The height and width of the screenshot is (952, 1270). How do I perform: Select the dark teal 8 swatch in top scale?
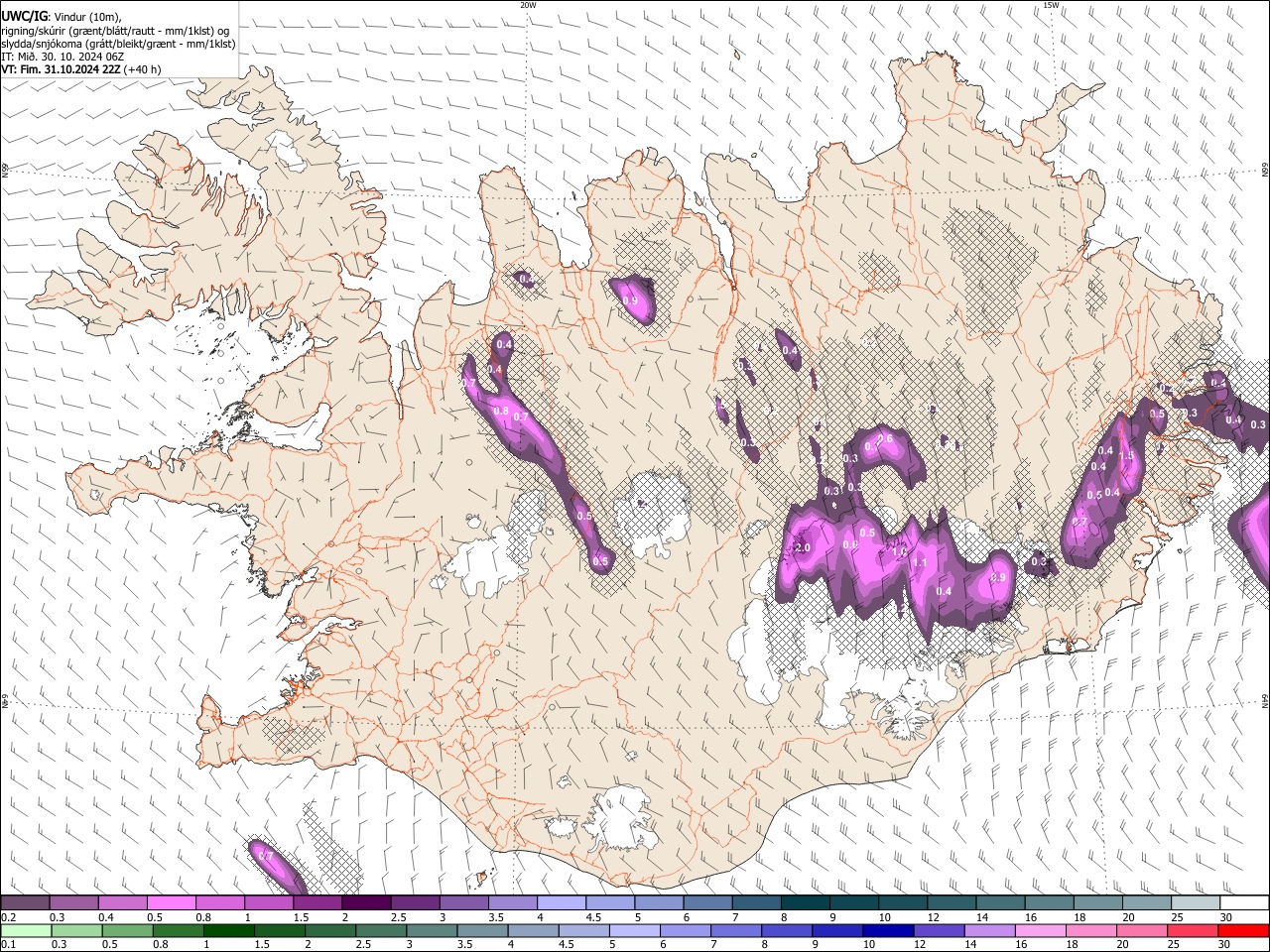(x=806, y=902)
